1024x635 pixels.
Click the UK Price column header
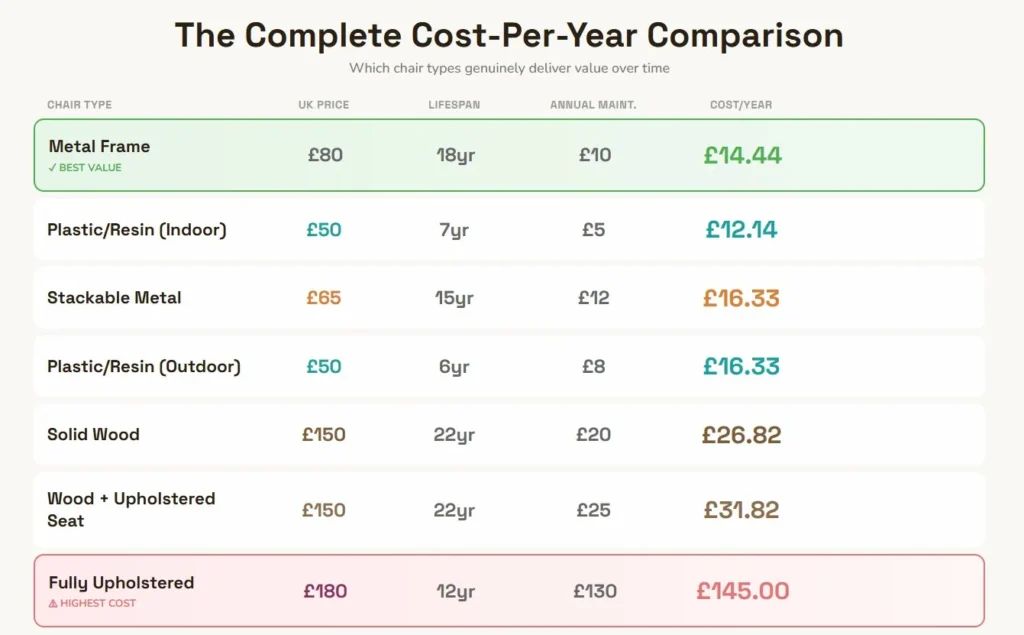(323, 105)
